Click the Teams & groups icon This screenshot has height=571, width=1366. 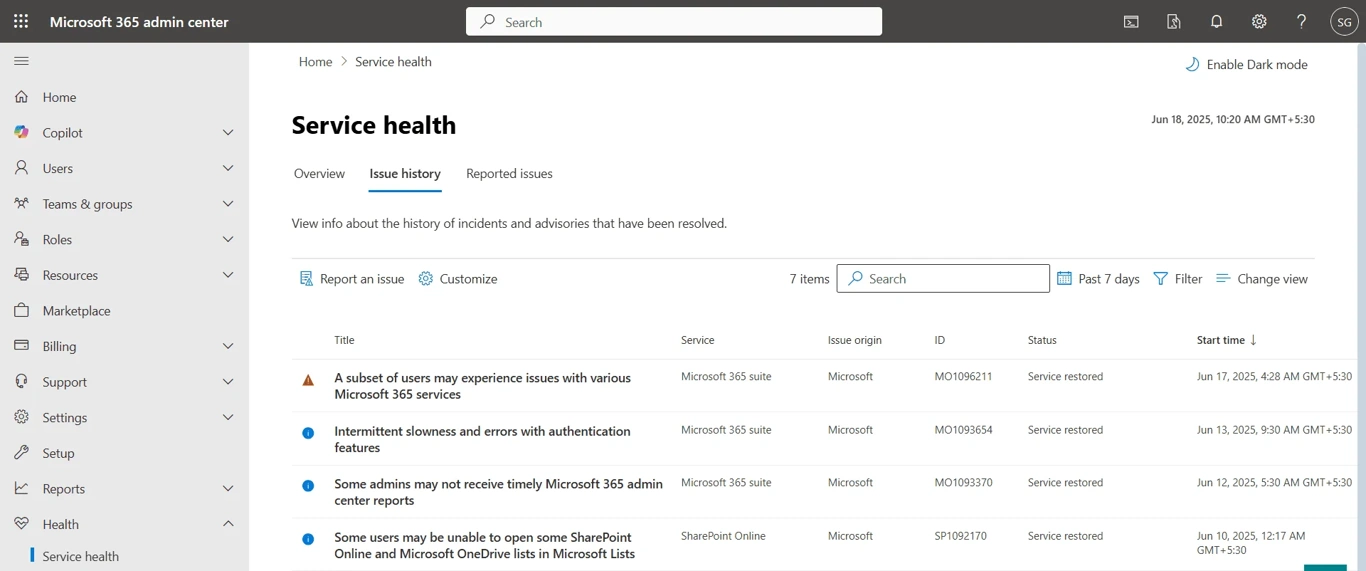click(21, 203)
